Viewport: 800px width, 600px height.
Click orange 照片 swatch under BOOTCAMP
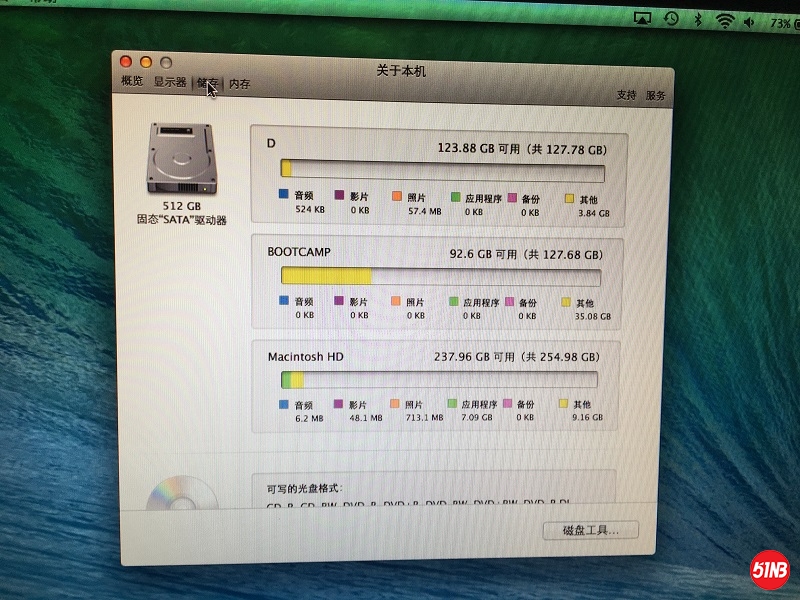click(x=395, y=301)
